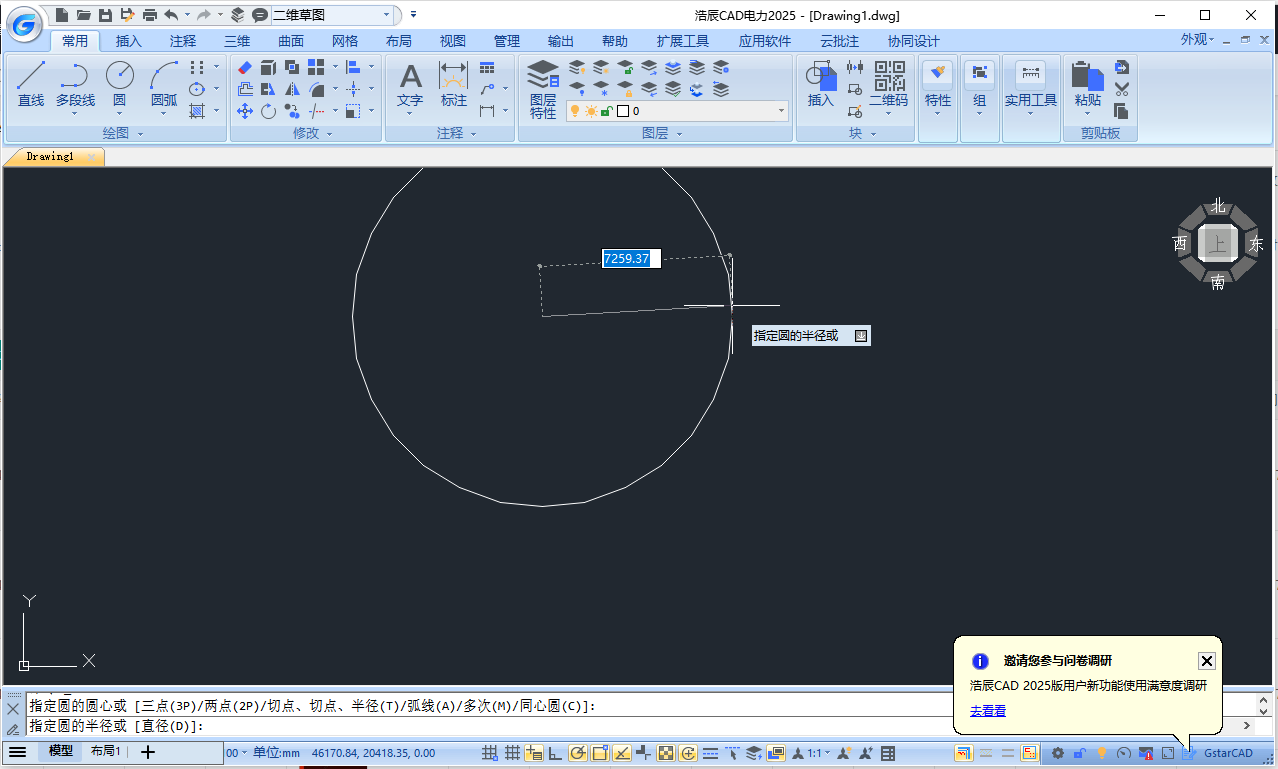
Task: Click the 去看看 survey link
Action: pyautogui.click(x=988, y=711)
